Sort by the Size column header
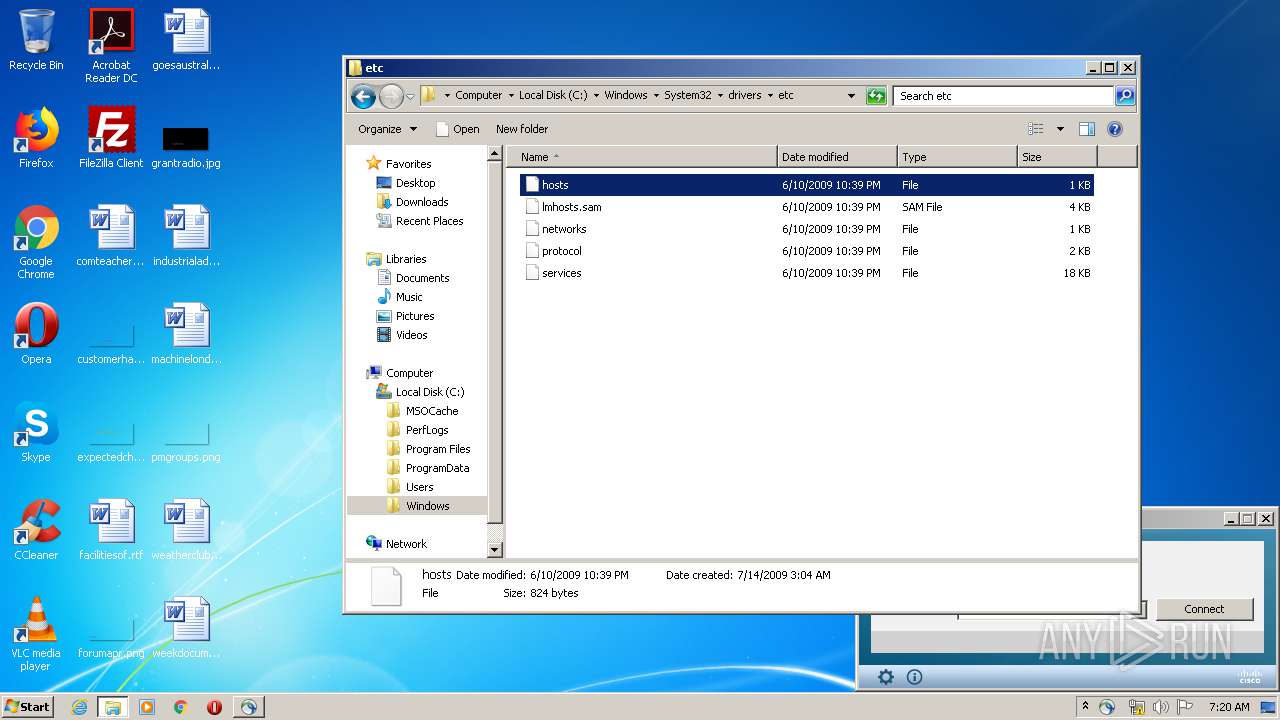The image size is (1280, 720). (x=1057, y=157)
